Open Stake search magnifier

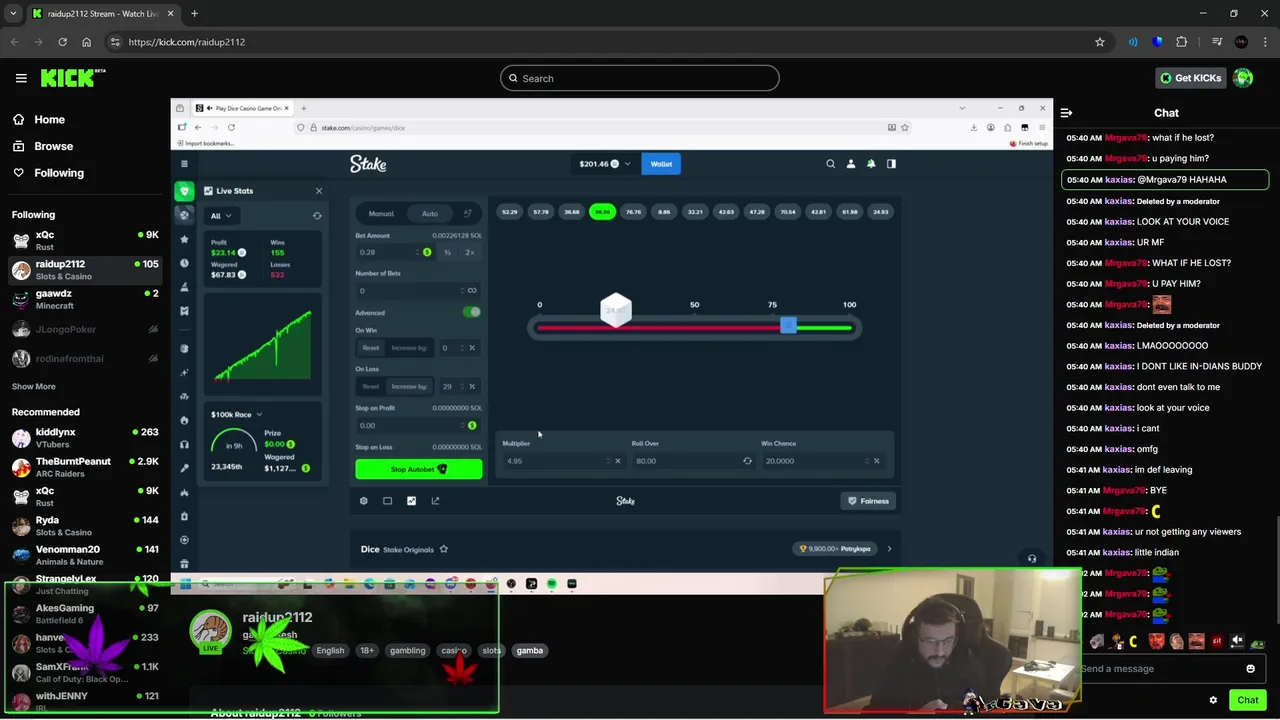click(x=830, y=164)
